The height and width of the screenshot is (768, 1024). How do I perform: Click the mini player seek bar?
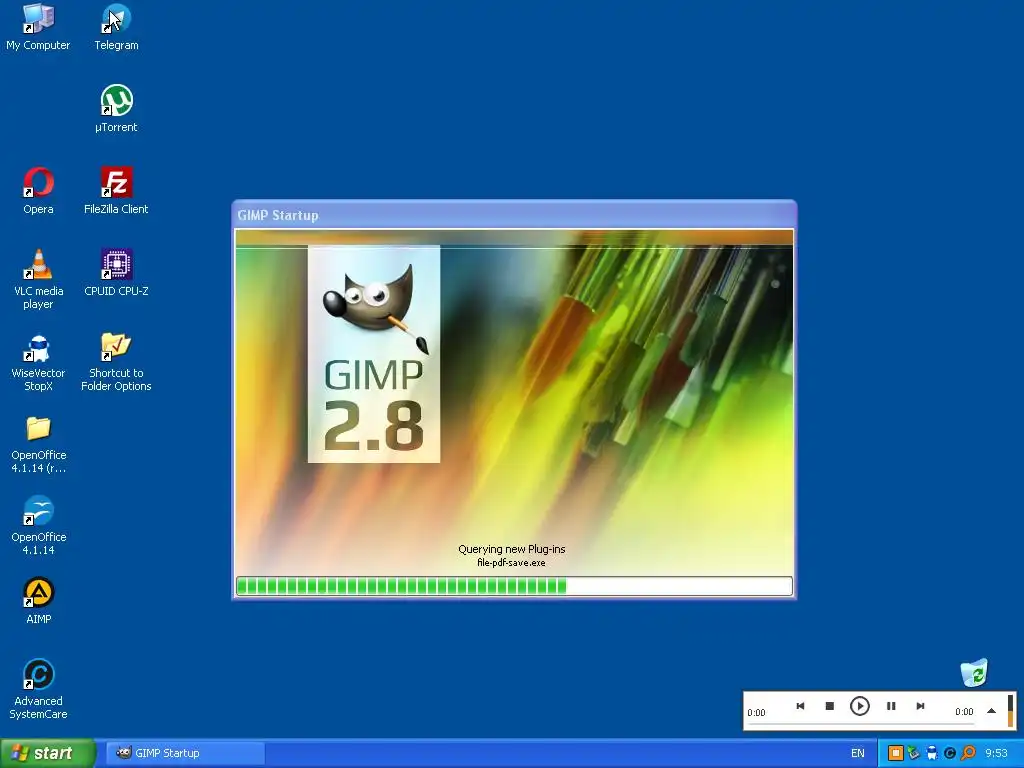861,724
